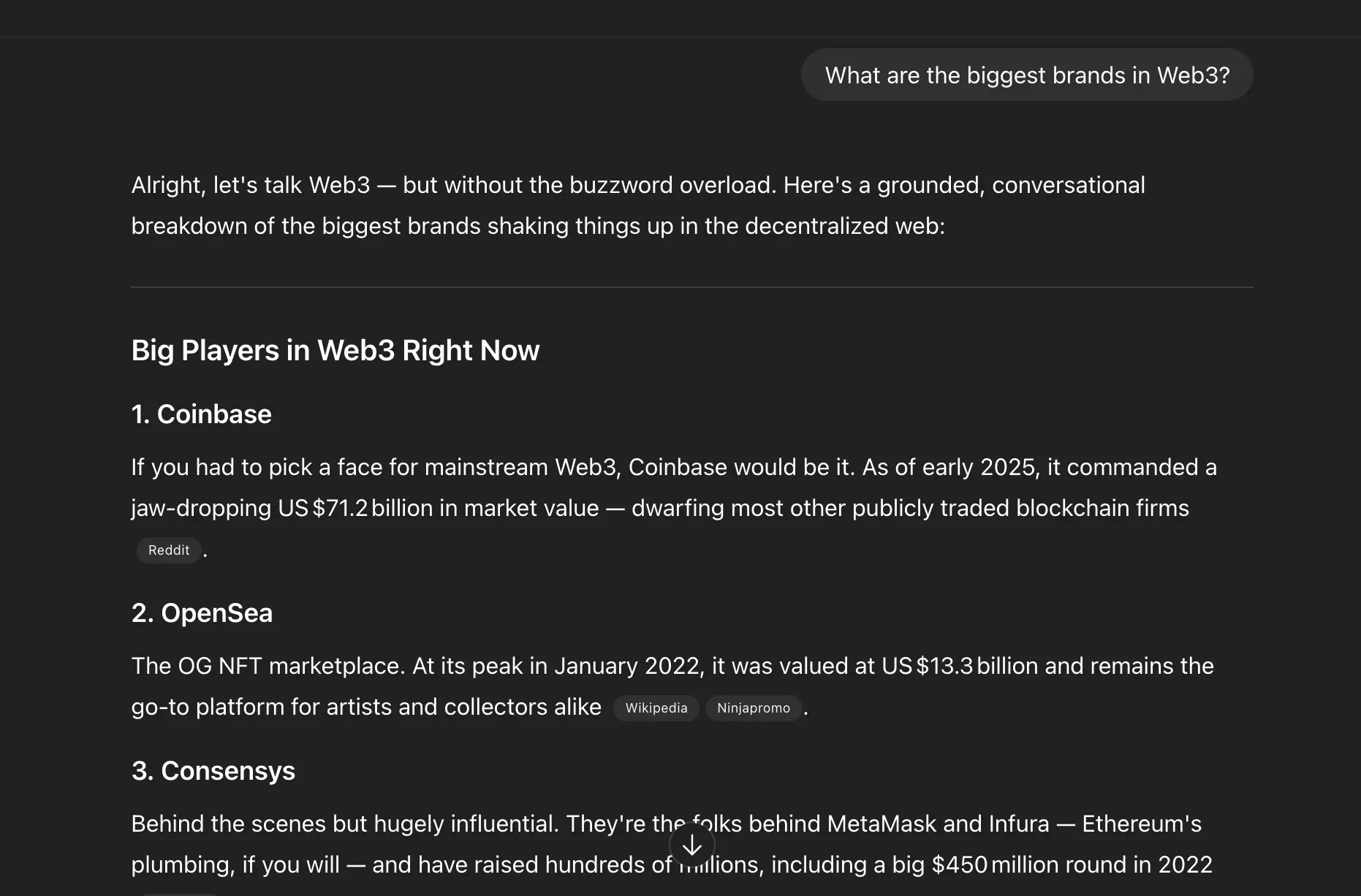Image resolution: width=1361 pixels, height=896 pixels.
Task: Click the Ninjapromo source pill to view citation
Action: tap(754, 707)
